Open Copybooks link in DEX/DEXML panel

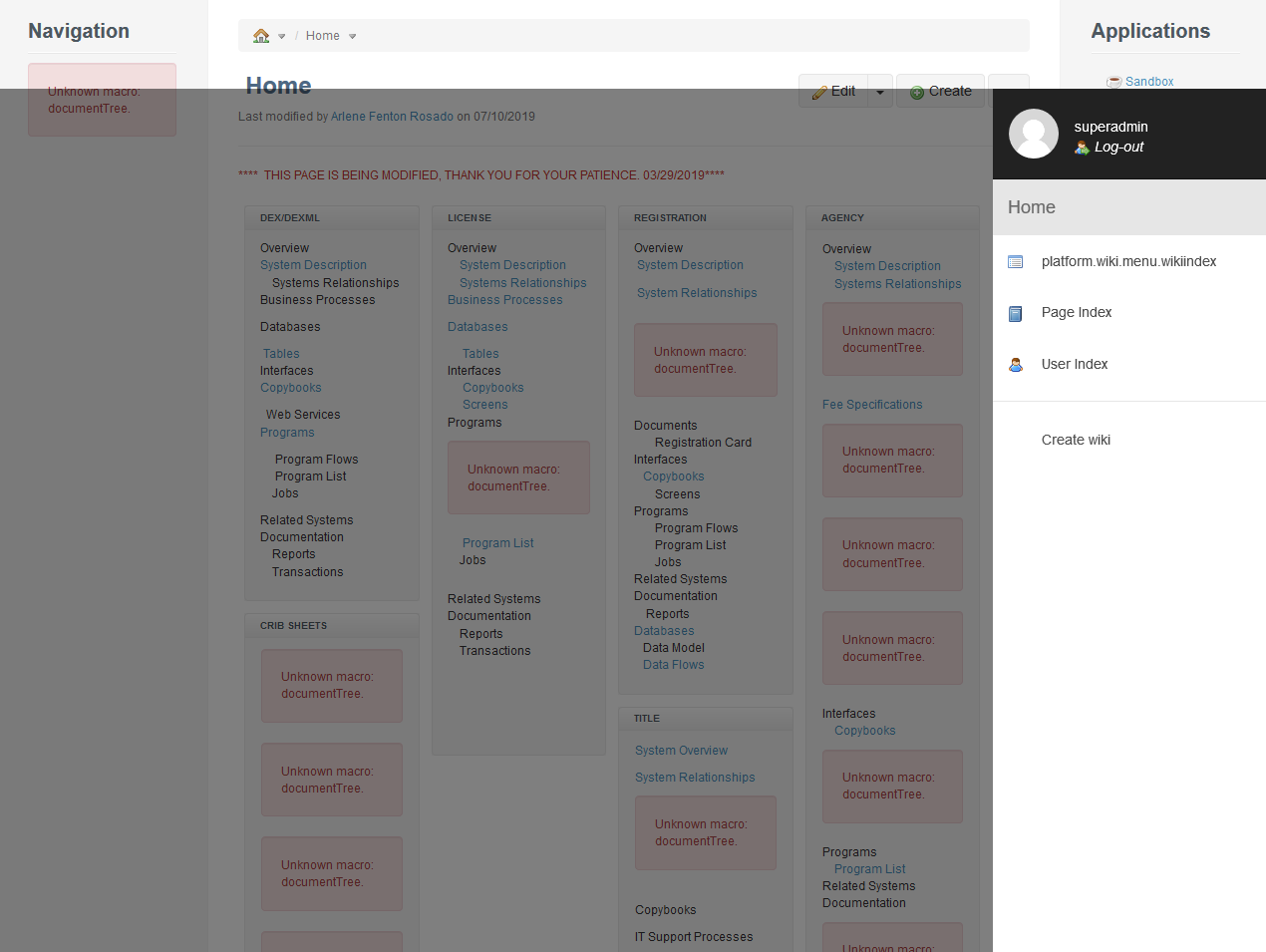point(290,388)
